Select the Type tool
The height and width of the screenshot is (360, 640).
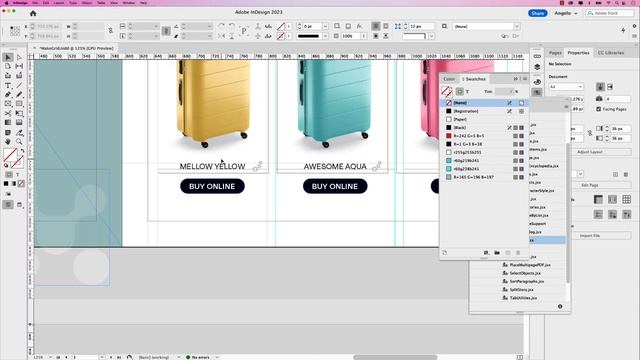(8, 86)
